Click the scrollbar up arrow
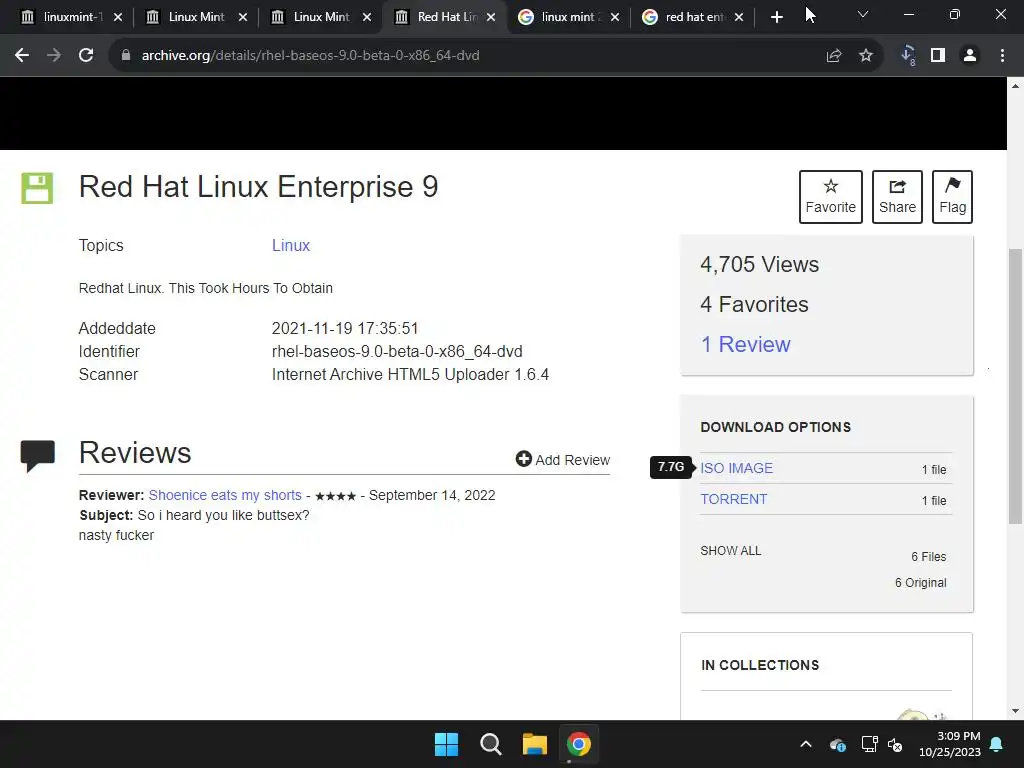This screenshot has width=1024, height=768. coord(1016,86)
